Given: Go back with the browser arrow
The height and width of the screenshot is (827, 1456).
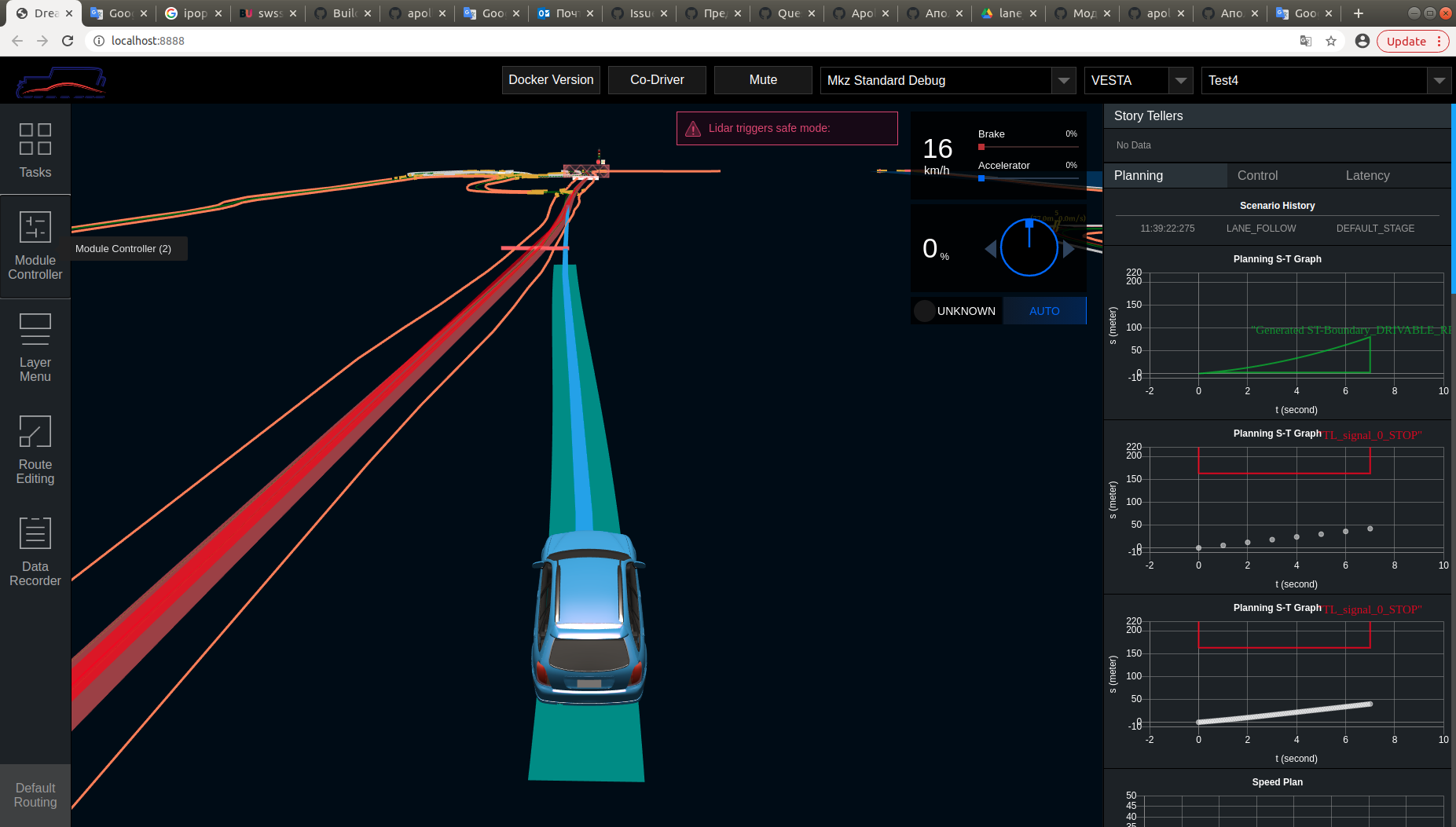Looking at the screenshot, I should [x=17, y=41].
